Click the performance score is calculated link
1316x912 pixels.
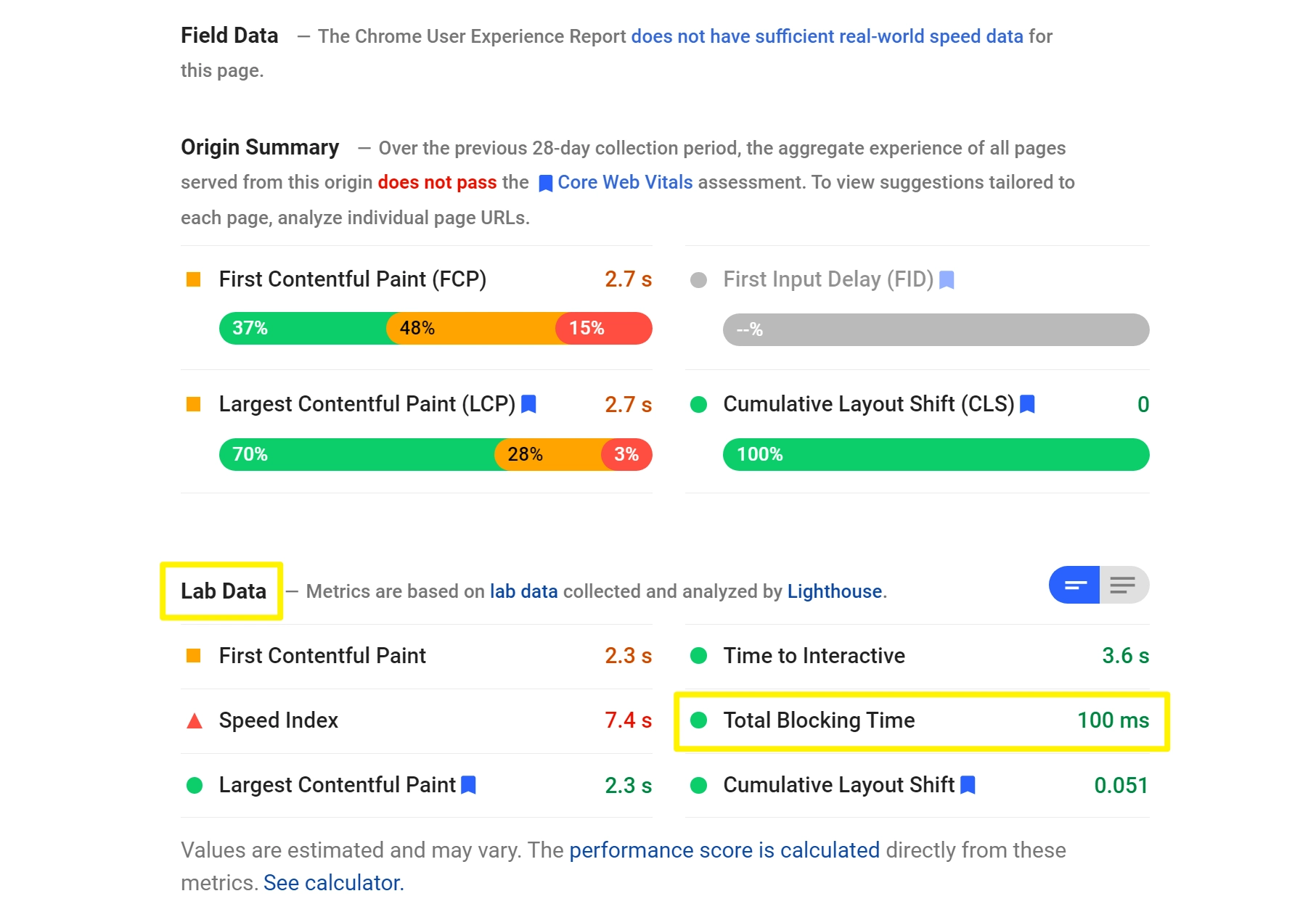[x=724, y=850]
